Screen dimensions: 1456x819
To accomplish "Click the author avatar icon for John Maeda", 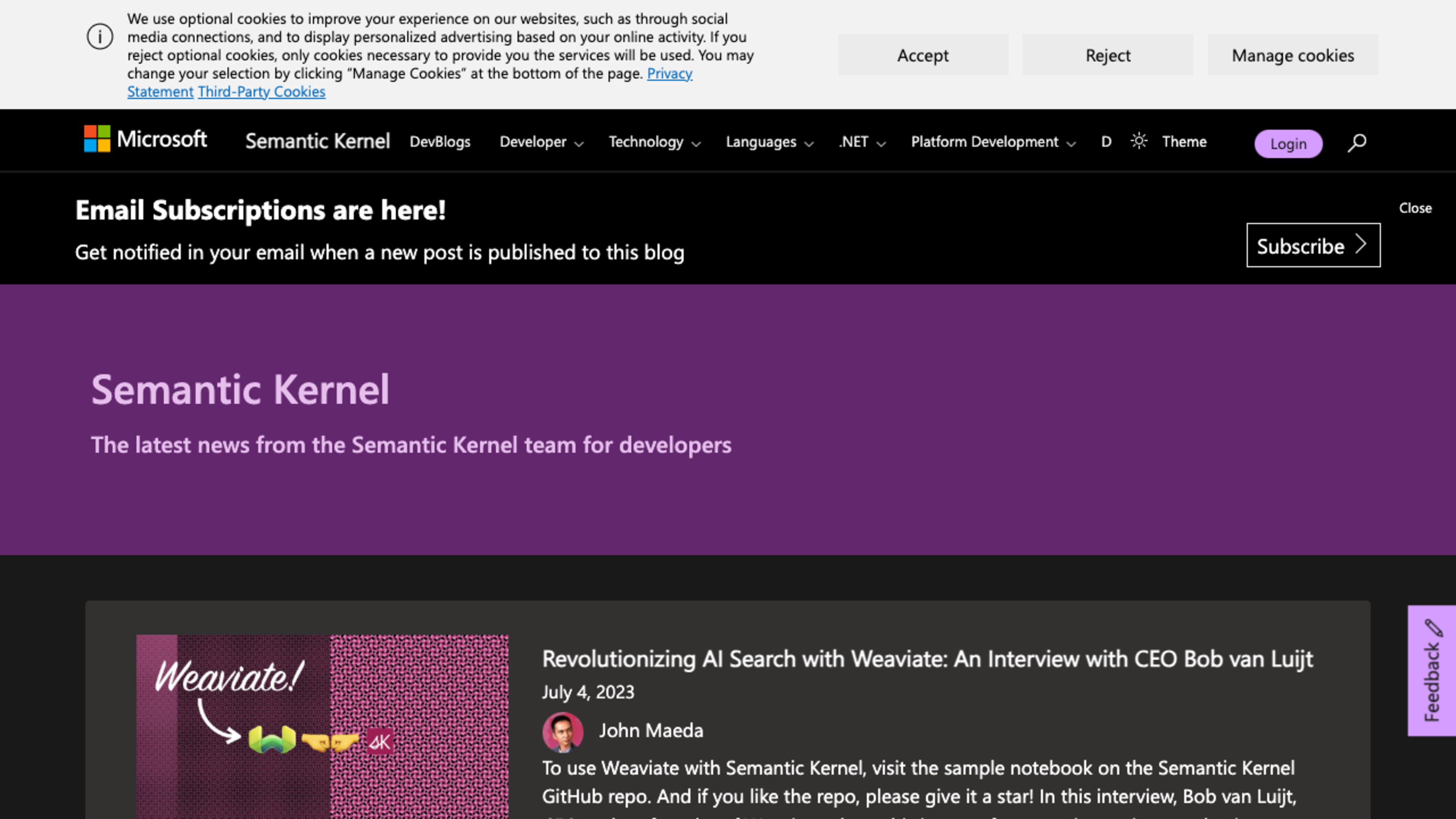I will 563,730.
